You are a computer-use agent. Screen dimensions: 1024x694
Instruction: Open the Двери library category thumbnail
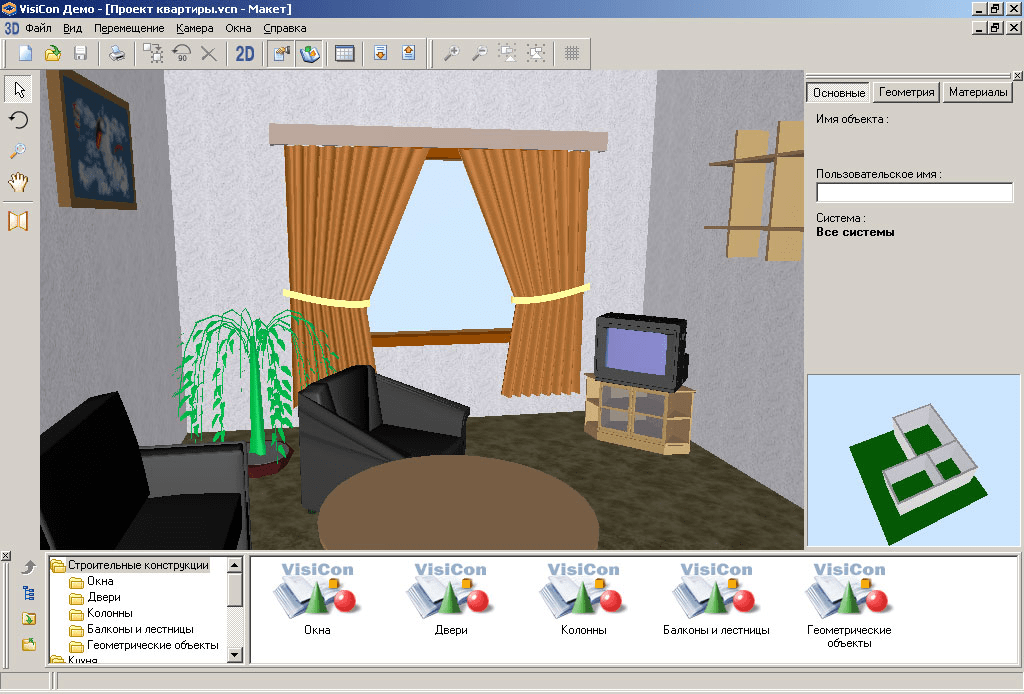tap(450, 598)
